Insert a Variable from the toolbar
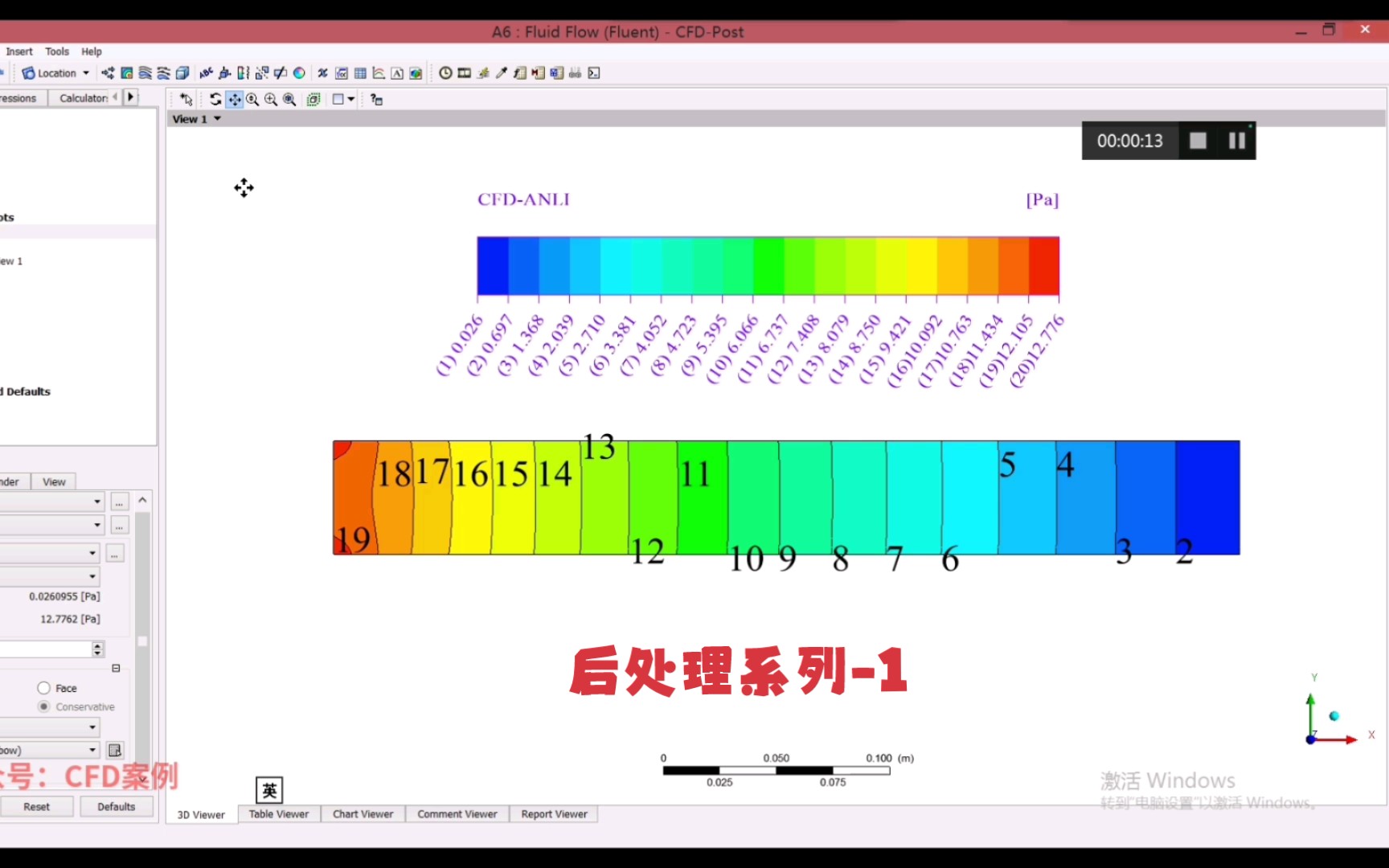 (x=322, y=73)
